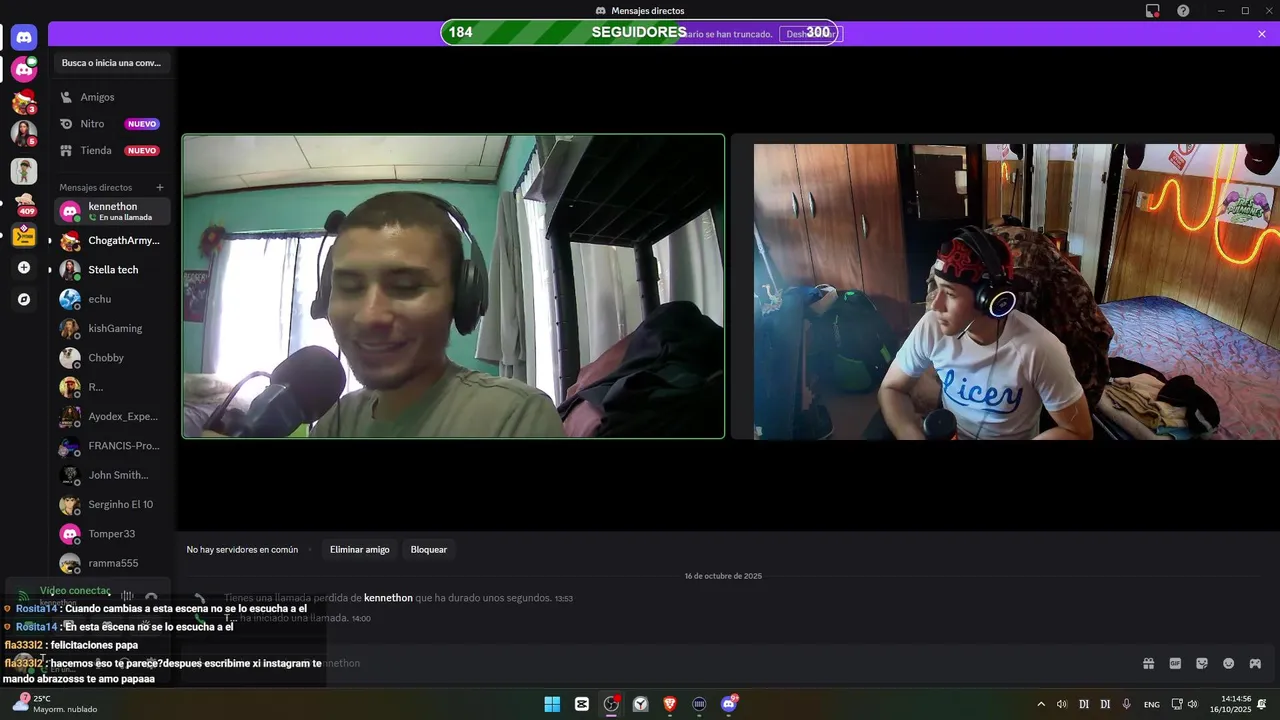Click kennethon name in missed call message

click(388, 598)
